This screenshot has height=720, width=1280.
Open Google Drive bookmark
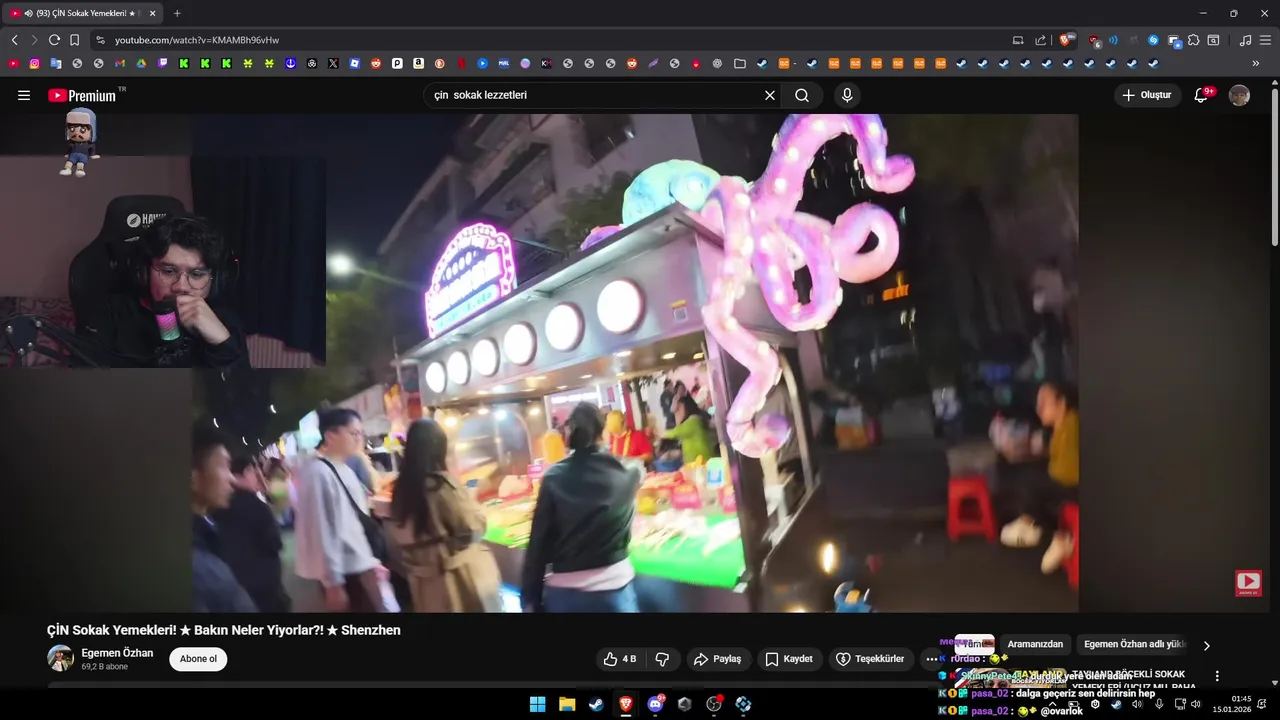[x=141, y=63]
